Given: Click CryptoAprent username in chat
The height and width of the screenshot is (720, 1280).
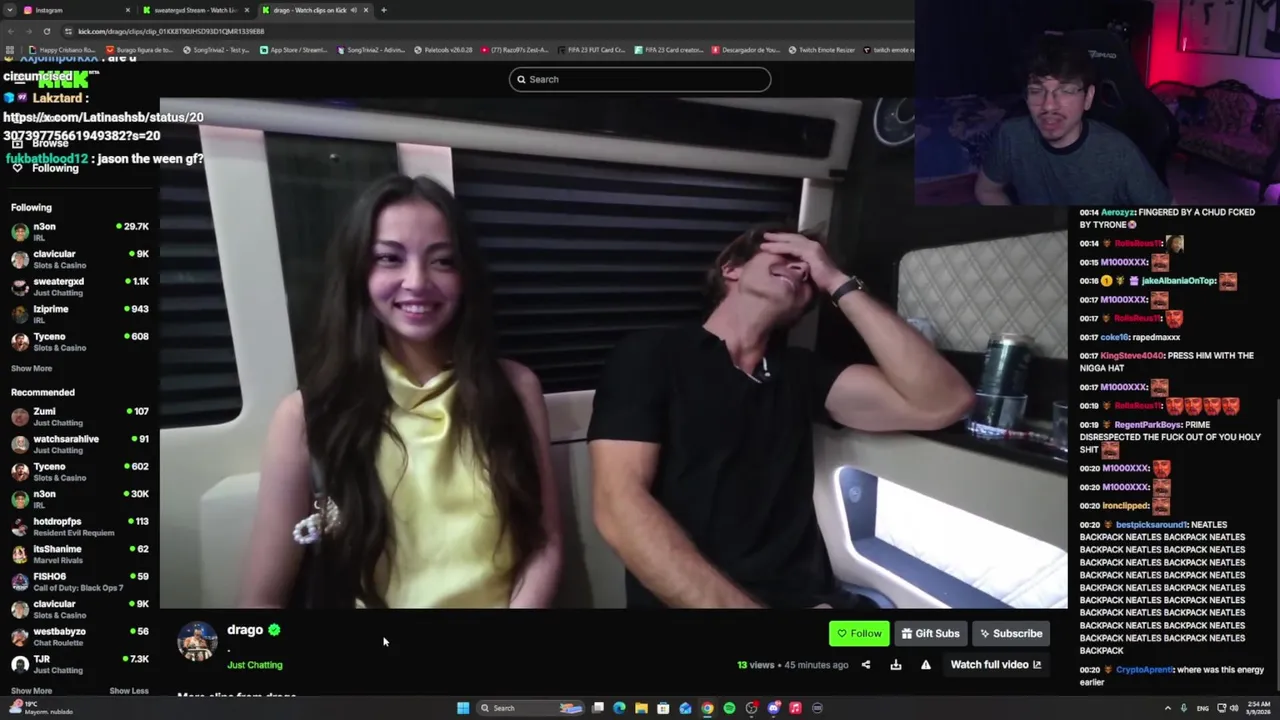Looking at the screenshot, I should click(x=1145, y=670).
